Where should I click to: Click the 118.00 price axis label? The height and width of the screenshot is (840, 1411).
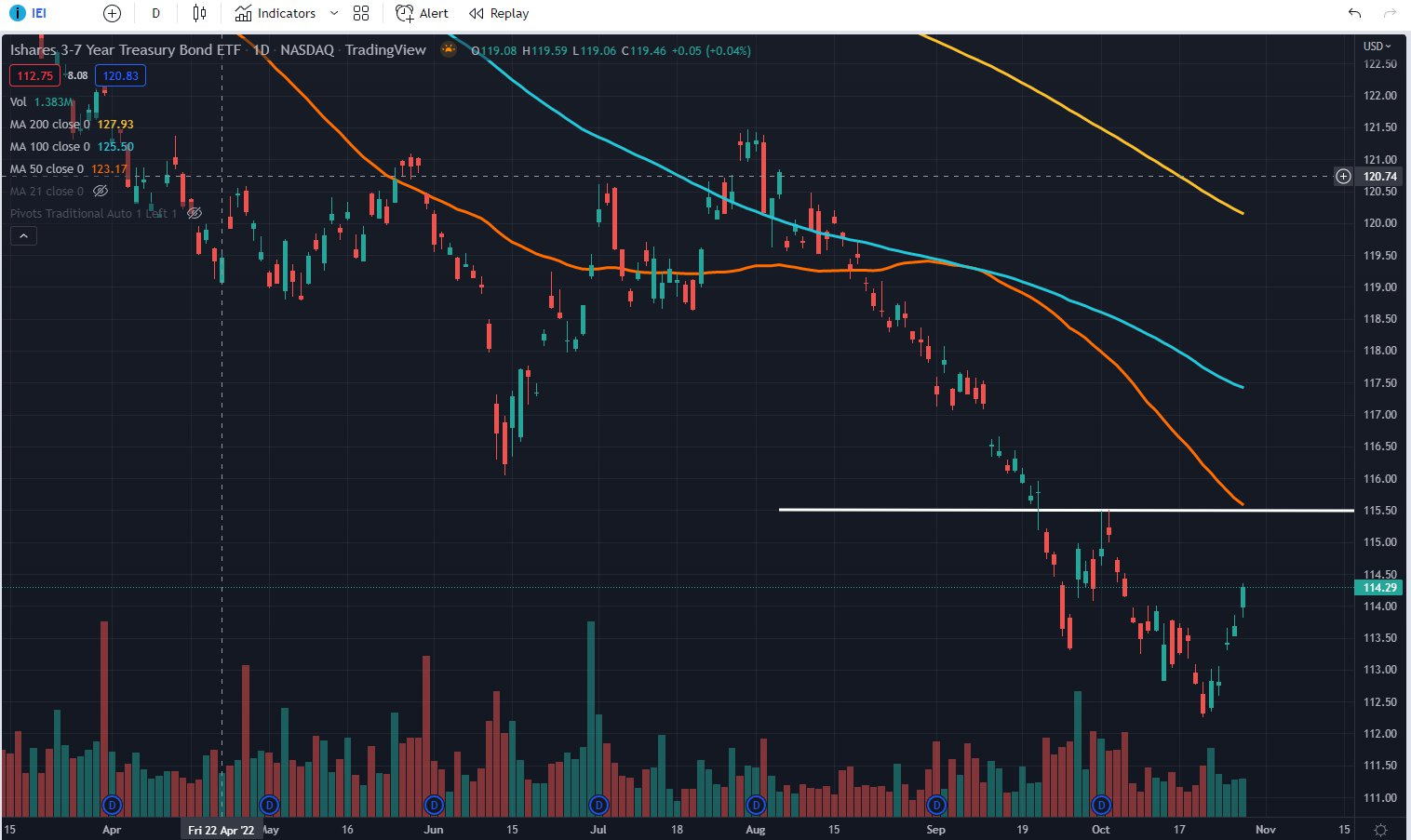pos(1379,351)
